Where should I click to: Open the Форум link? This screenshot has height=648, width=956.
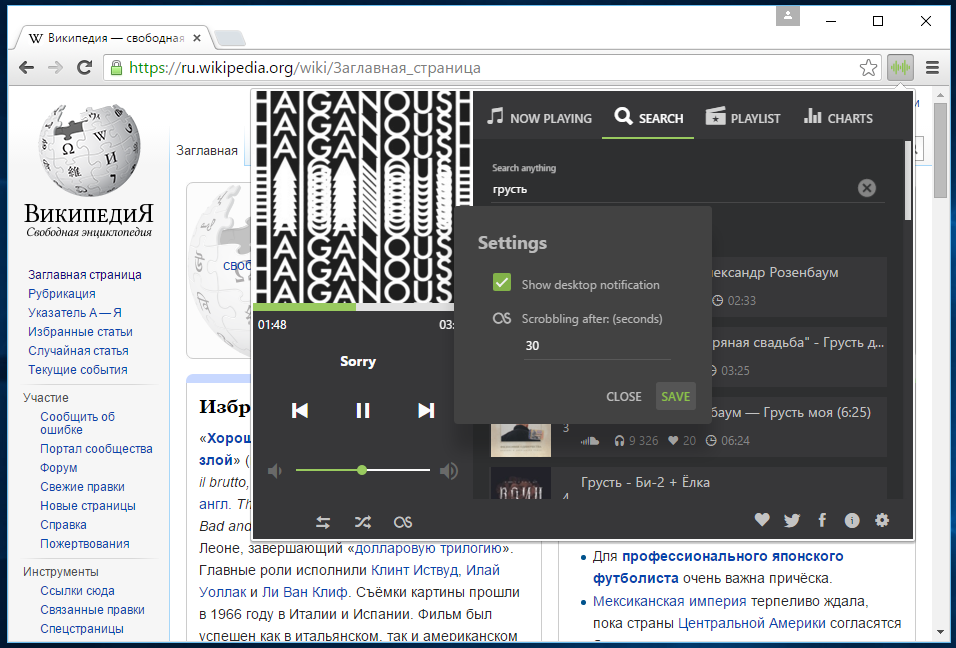(59, 468)
